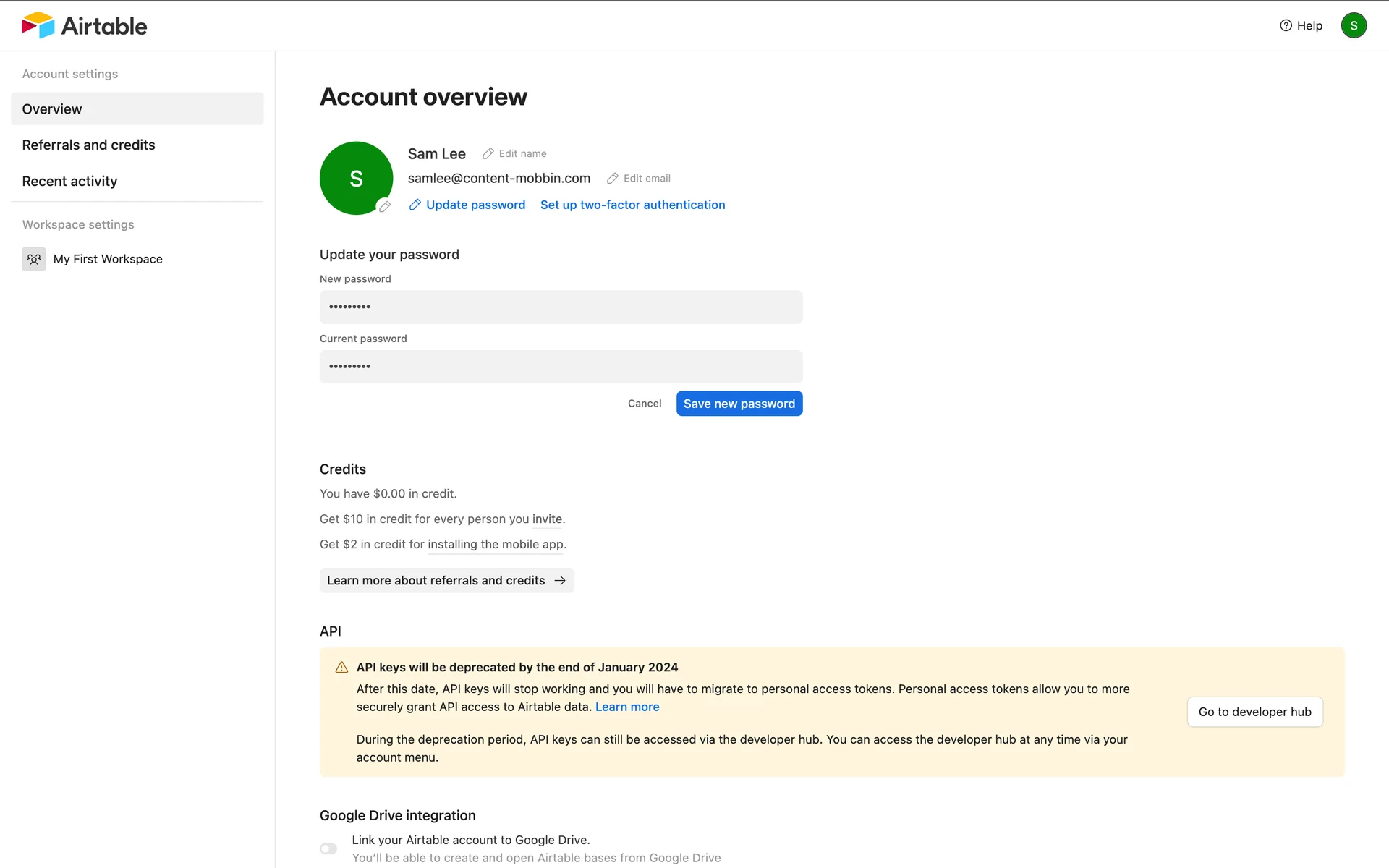Open Set up two-factor authentication link
Viewport: 1389px width, 868px height.
pyautogui.click(x=632, y=205)
